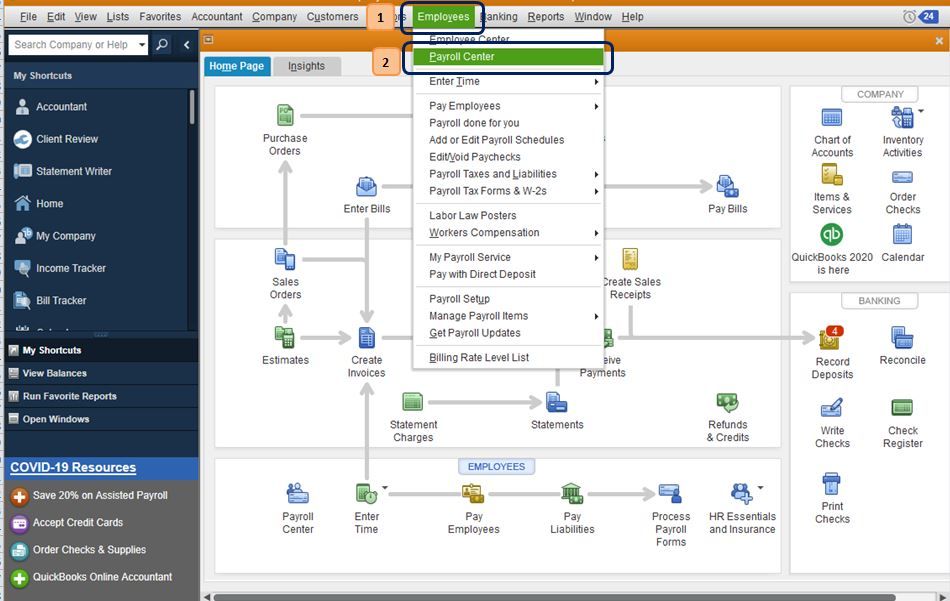Select Payroll Center in the Employees menu
The width and height of the screenshot is (950, 601).
pyautogui.click(x=508, y=57)
